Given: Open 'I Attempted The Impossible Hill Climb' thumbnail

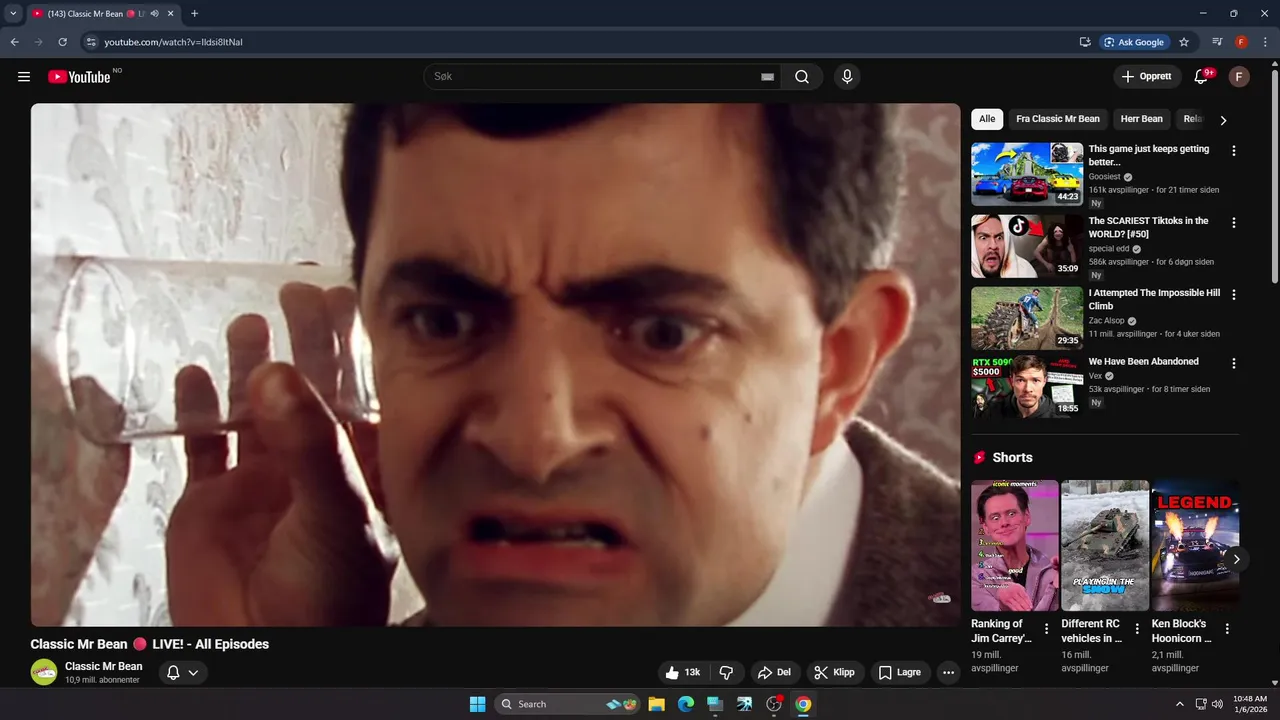Looking at the screenshot, I should point(1027,318).
